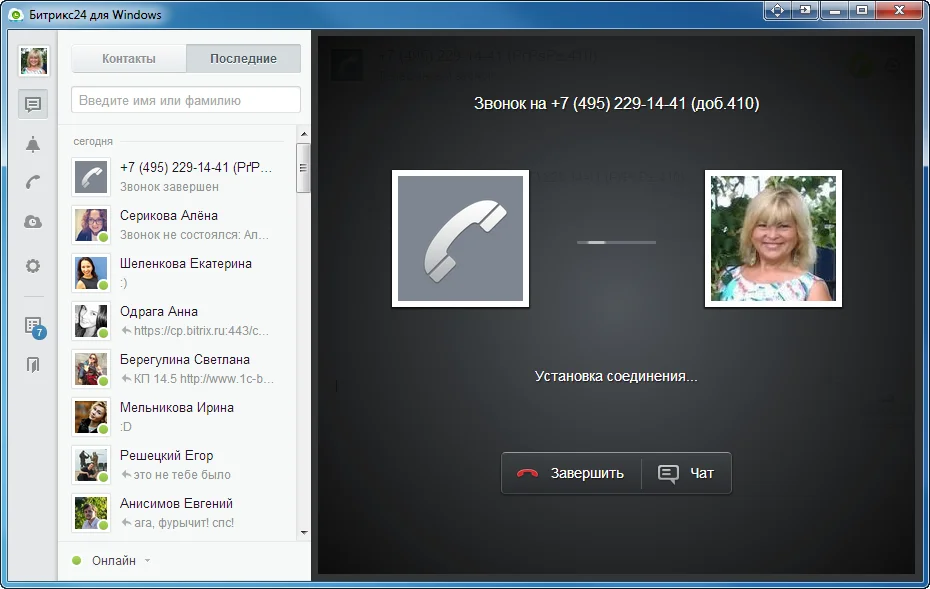Click your profile avatar in the sidebar
The image size is (930, 589).
pyautogui.click(x=34, y=61)
